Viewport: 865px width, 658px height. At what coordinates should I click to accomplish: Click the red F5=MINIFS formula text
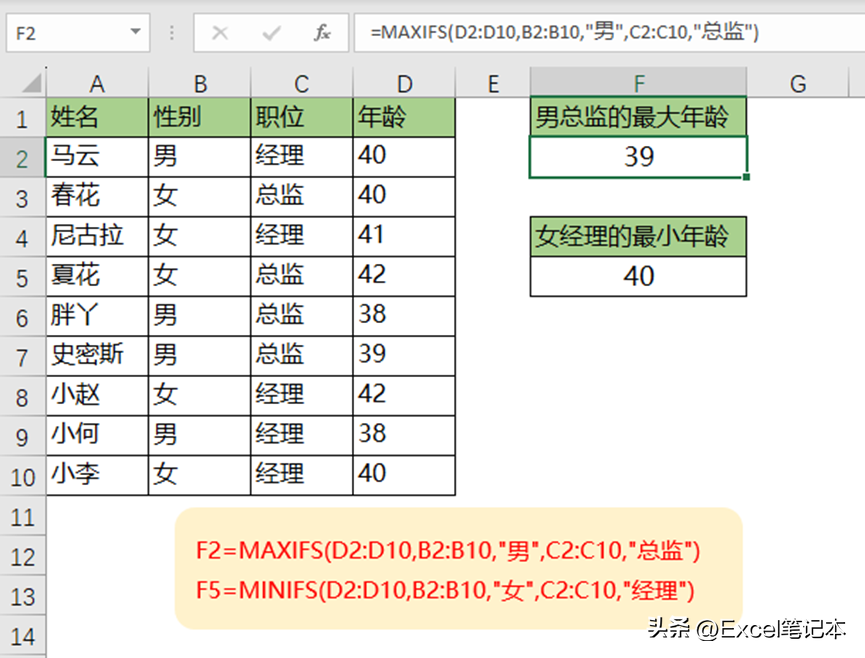click(x=445, y=590)
